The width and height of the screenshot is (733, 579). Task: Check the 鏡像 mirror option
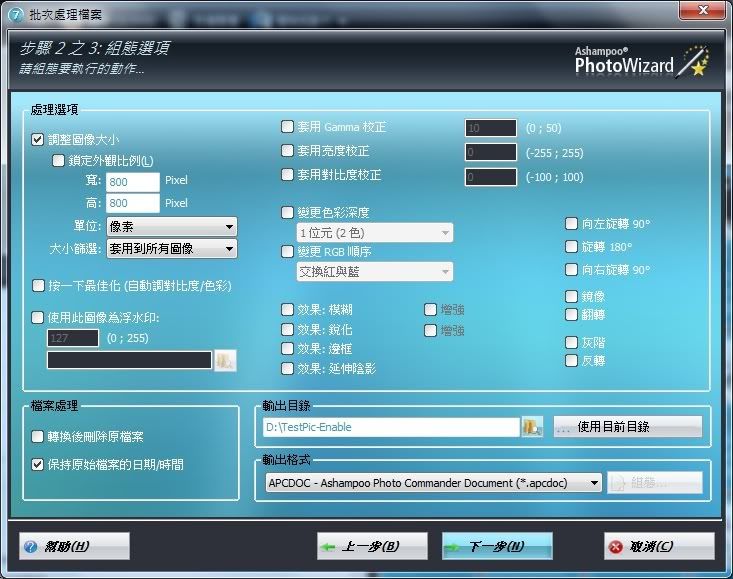pos(571,296)
